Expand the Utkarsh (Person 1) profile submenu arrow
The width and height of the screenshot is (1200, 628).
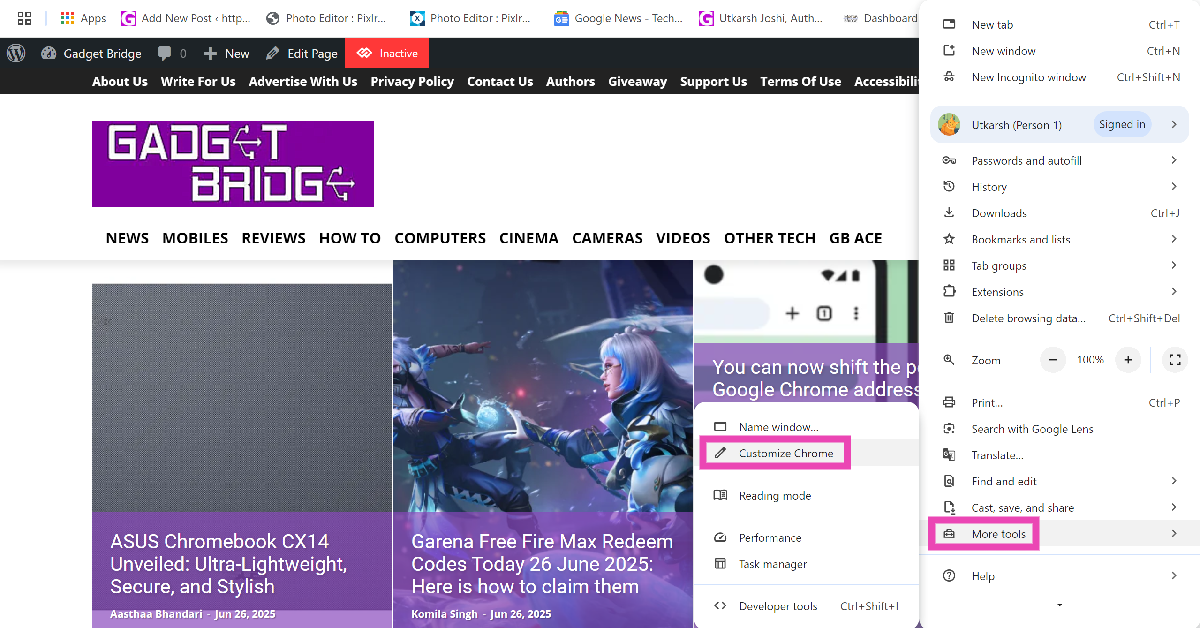click(1174, 125)
